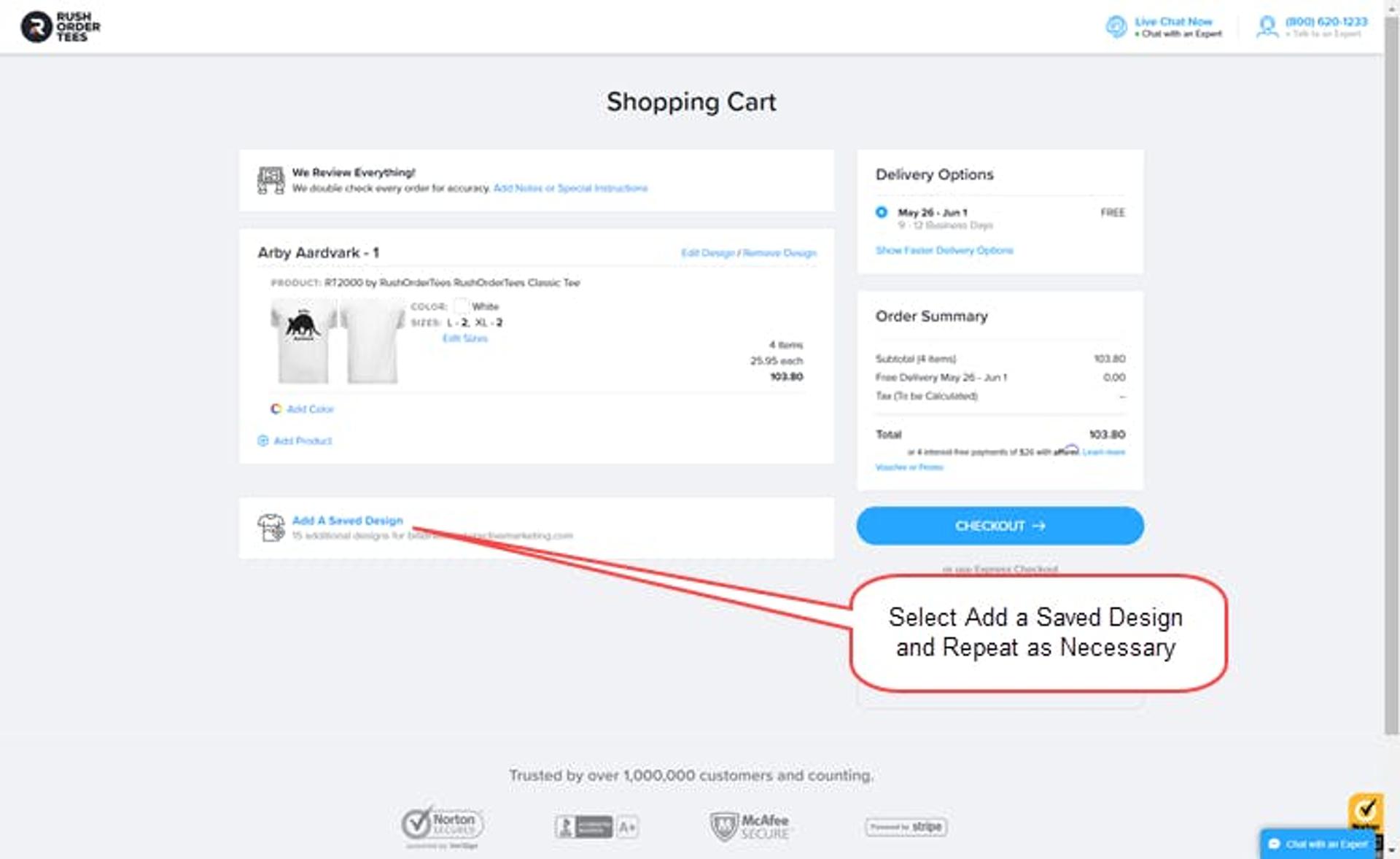Open Add Notes or Special Instructions
Image resolution: width=1400 pixels, height=859 pixels.
(x=570, y=188)
